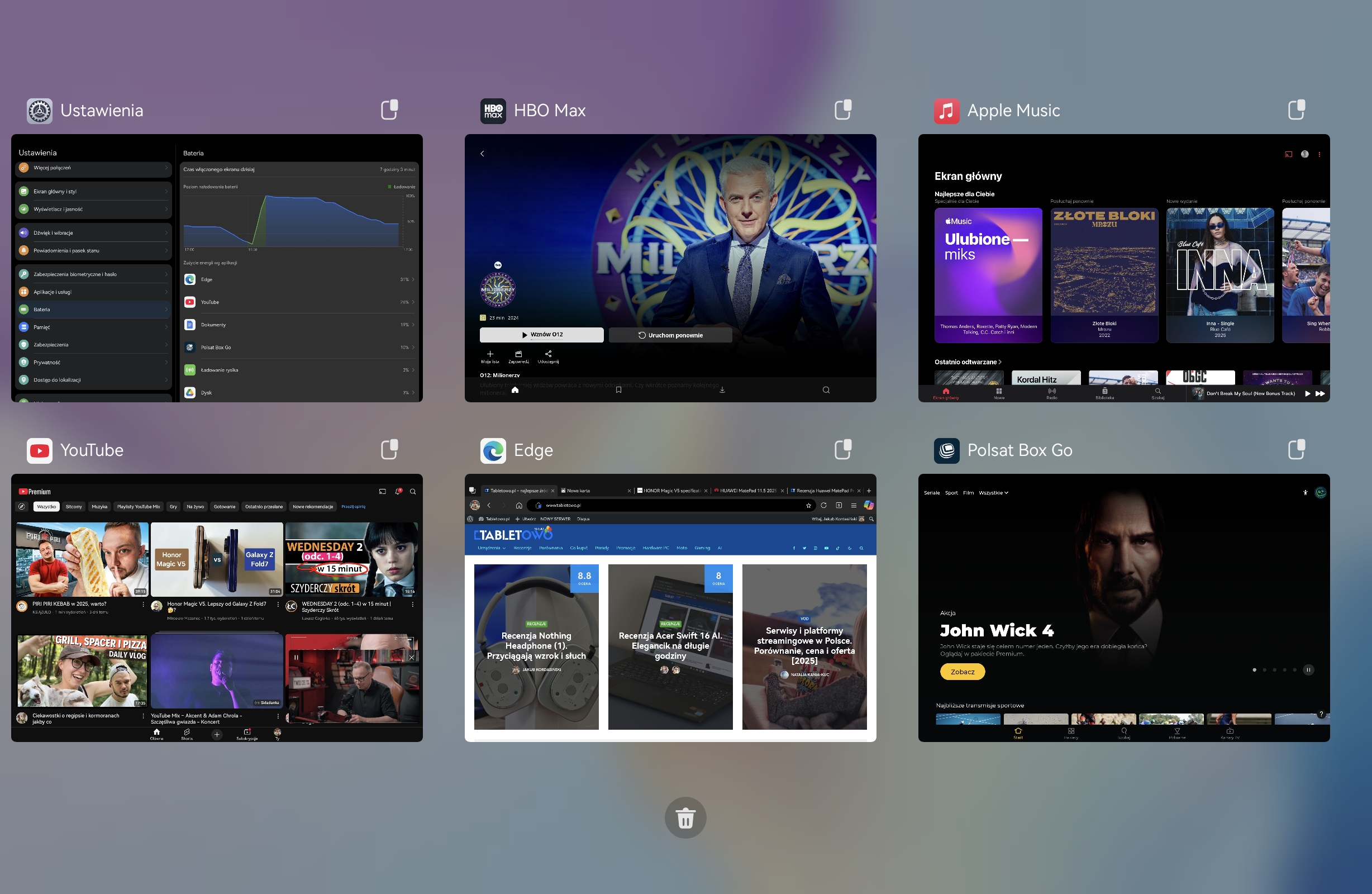Tap Moja lista plus icon in HBO Max
Viewport: 1372px width, 894px height.
pyautogui.click(x=490, y=354)
